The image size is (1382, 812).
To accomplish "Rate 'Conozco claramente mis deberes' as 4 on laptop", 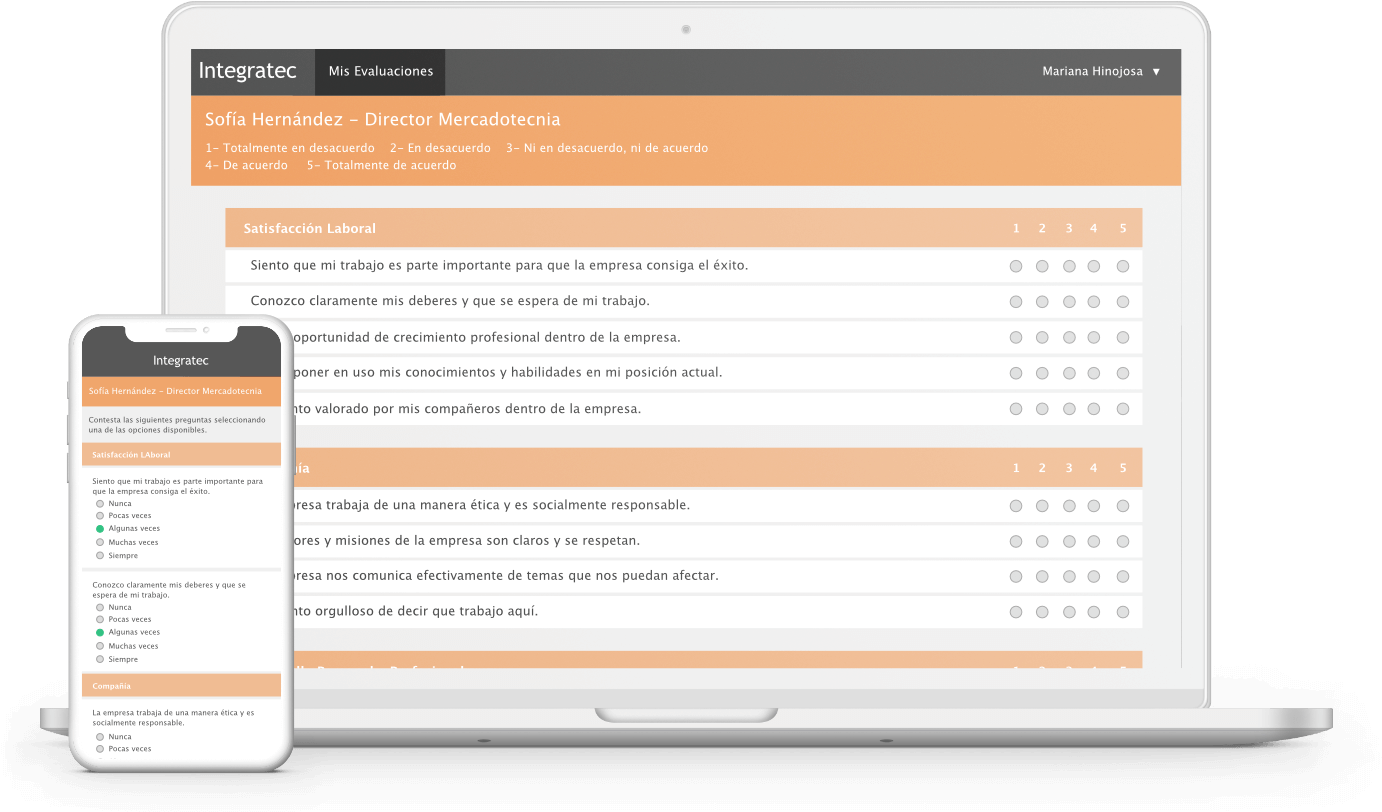I will tap(1094, 302).
